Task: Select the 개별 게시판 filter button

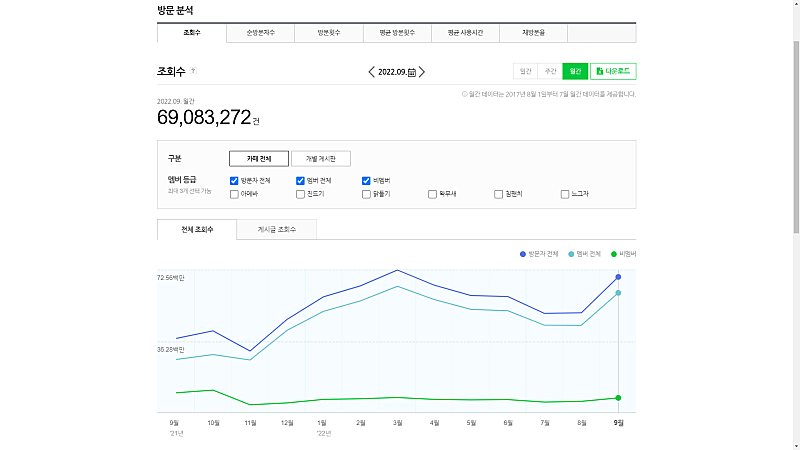Action: click(320, 158)
